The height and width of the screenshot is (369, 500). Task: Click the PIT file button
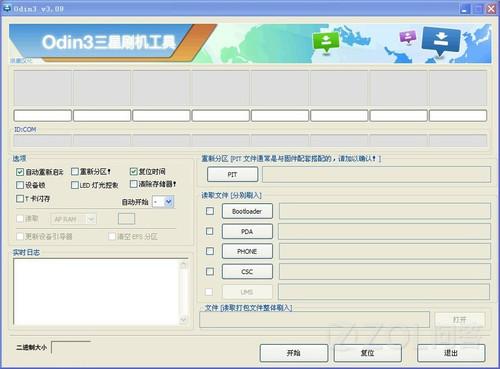[x=232, y=174]
